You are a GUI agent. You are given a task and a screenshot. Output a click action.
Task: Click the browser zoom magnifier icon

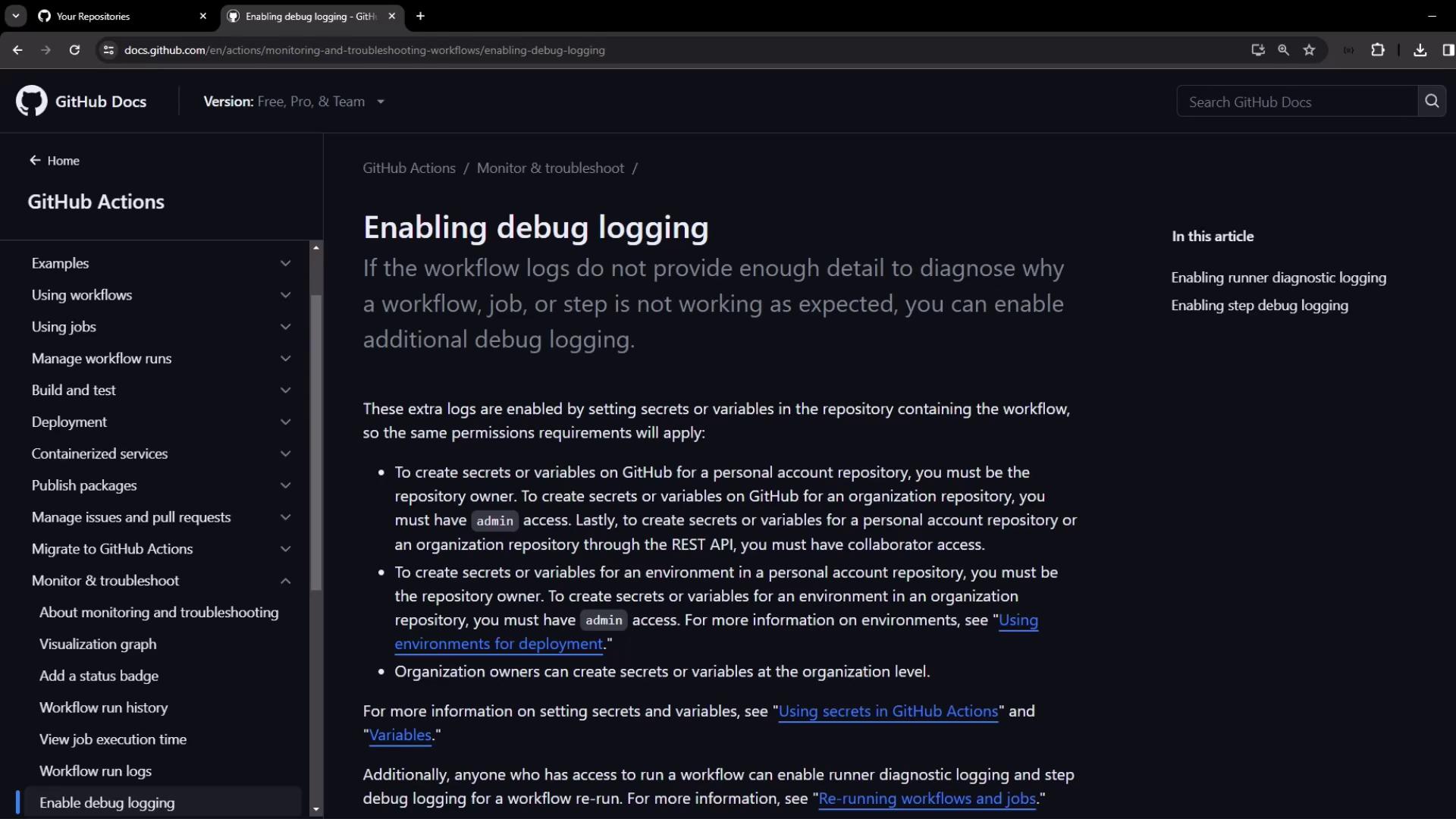1283,50
